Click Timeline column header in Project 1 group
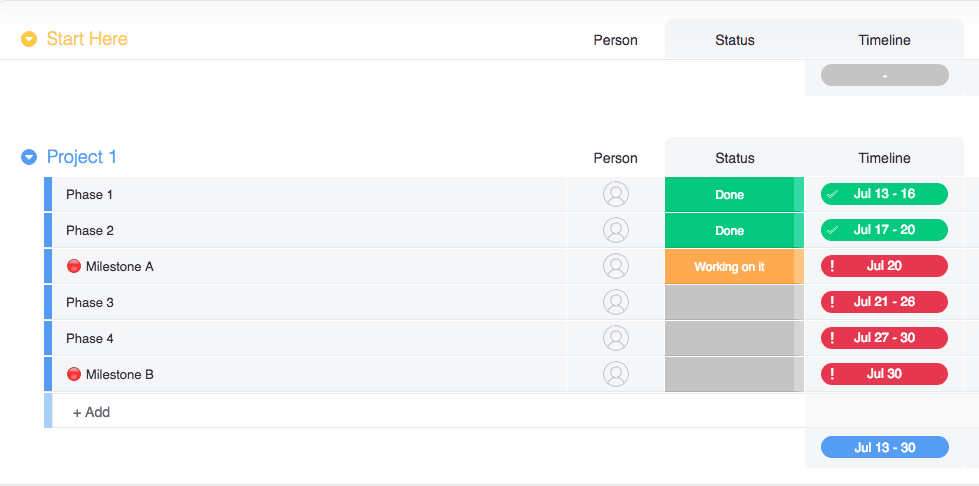Viewport: 979px width, 486px height. pos(884,159)
